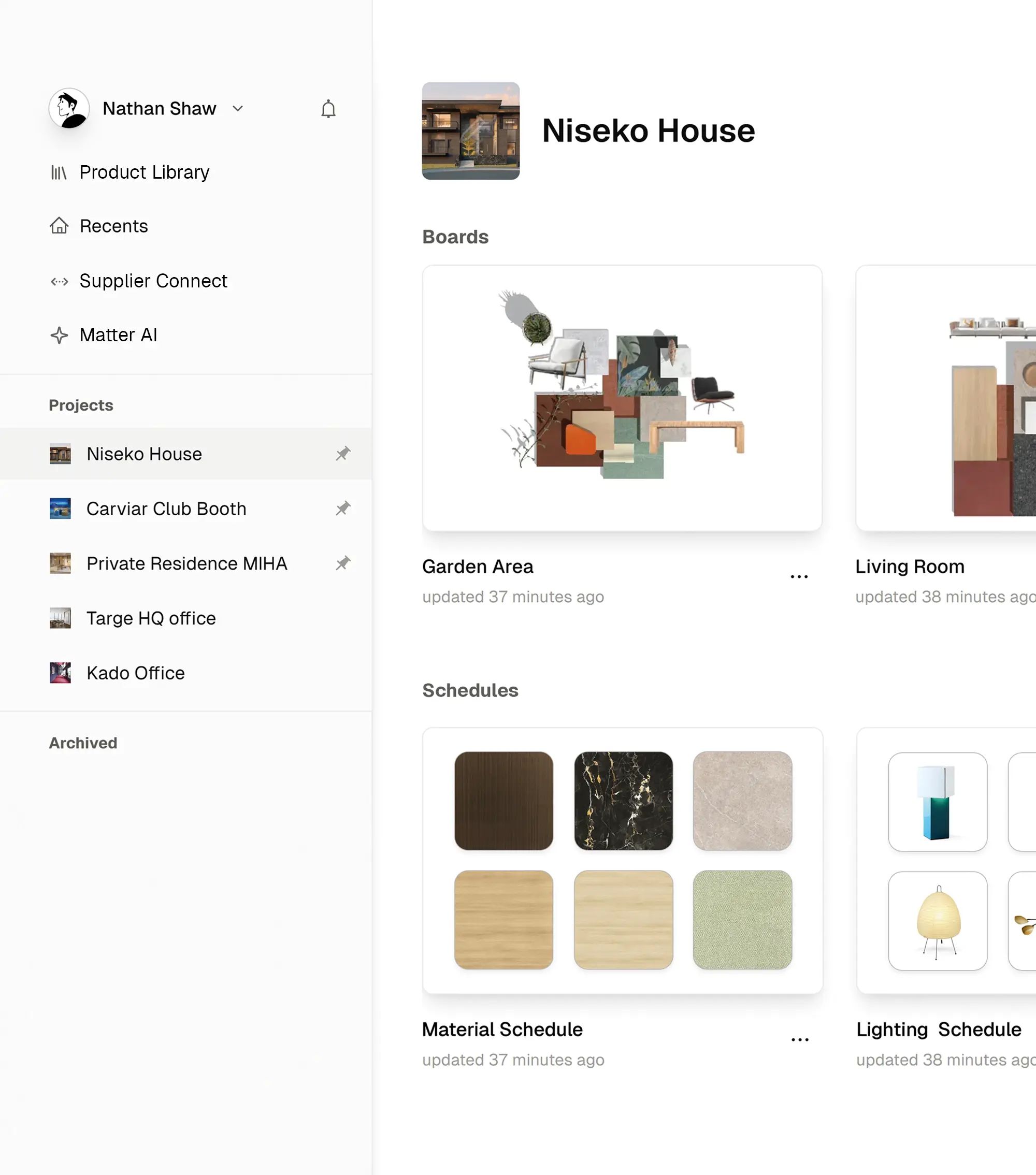The height and width of the screenshot is (1175, 1036).
Task: Select the Targe HQ office project
Action: tap(151, 618)
